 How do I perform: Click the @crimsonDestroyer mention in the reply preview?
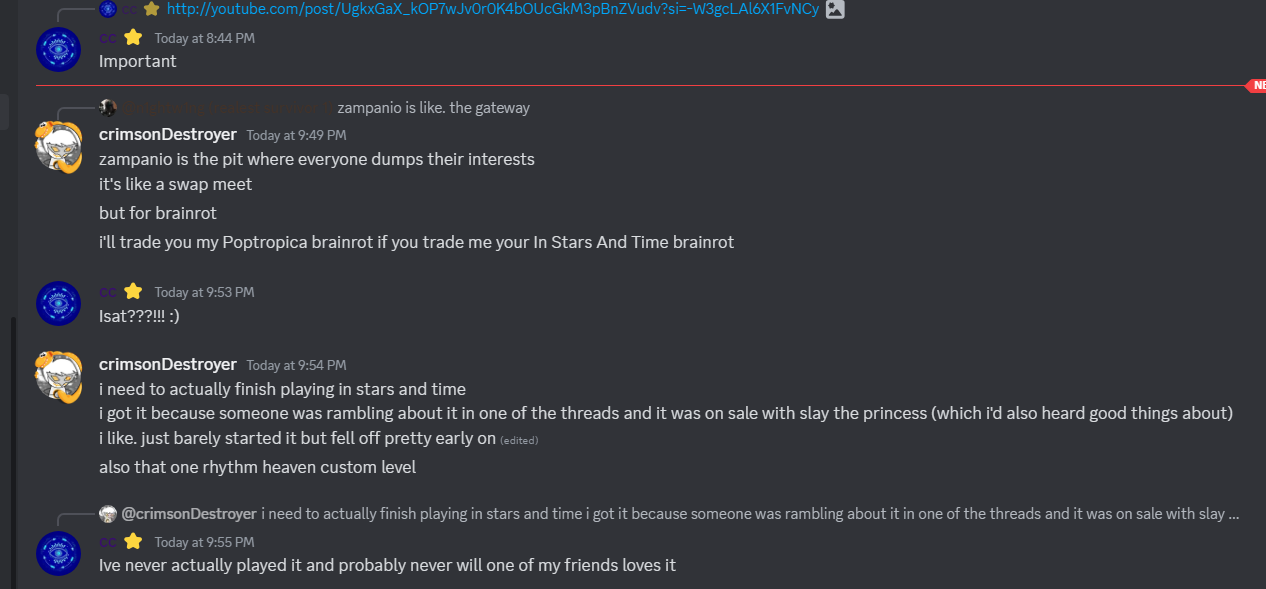188,514
